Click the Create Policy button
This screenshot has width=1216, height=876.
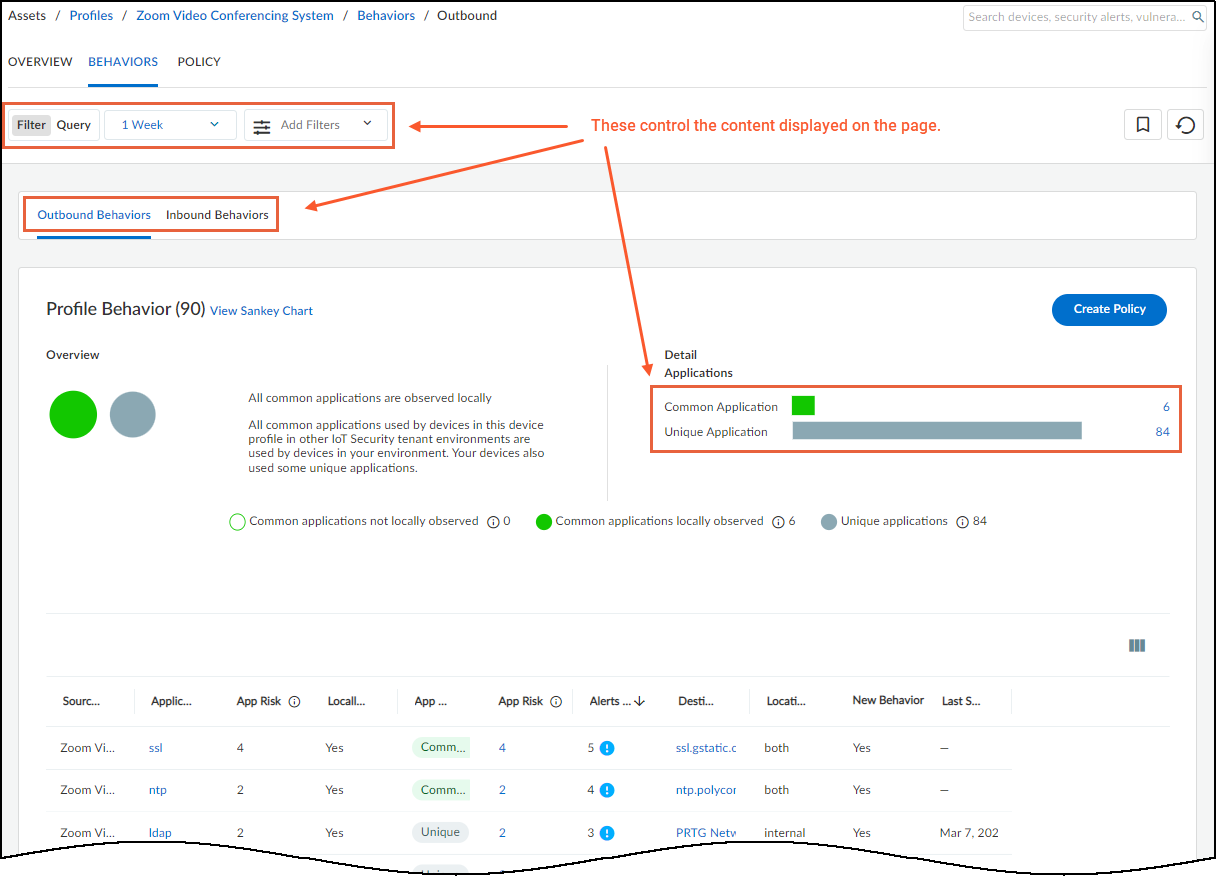tap(1108, 309)
